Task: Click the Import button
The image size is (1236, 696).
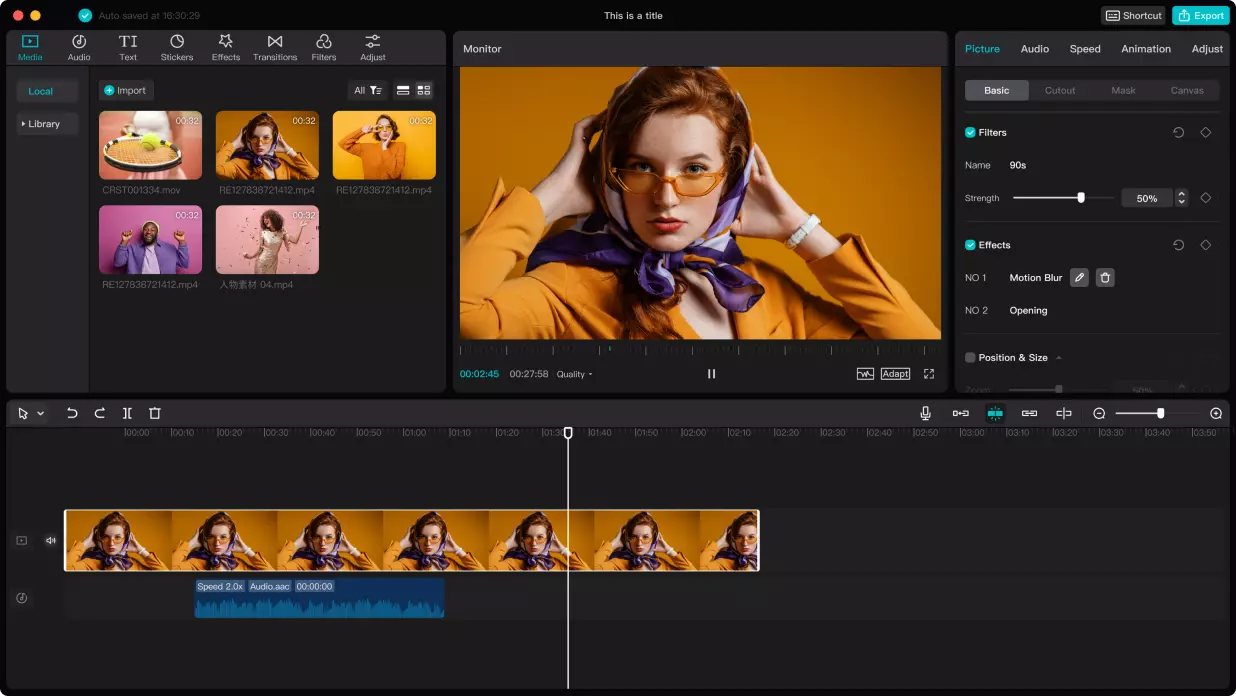Action: 126,90
